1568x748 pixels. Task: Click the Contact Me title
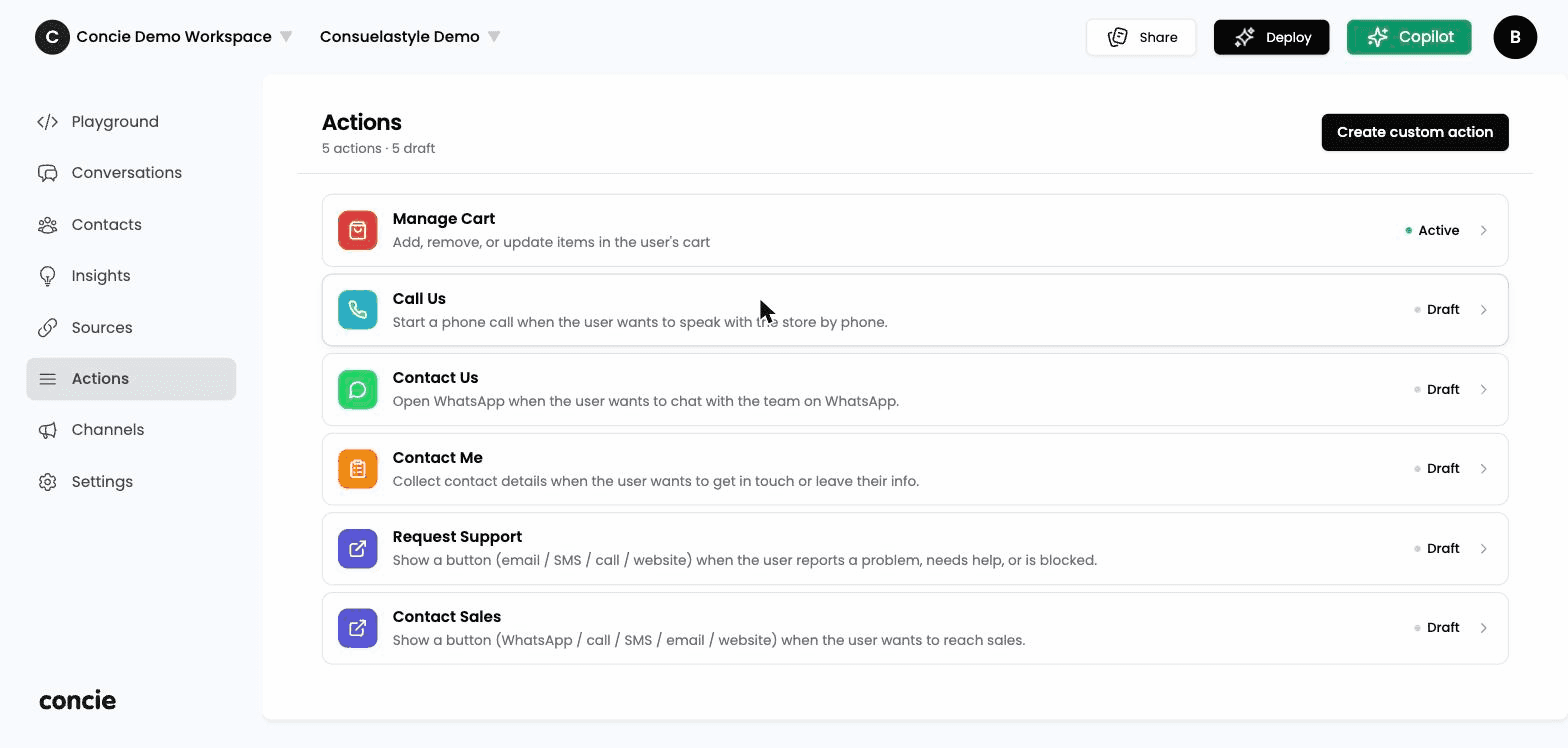(438, 458)
